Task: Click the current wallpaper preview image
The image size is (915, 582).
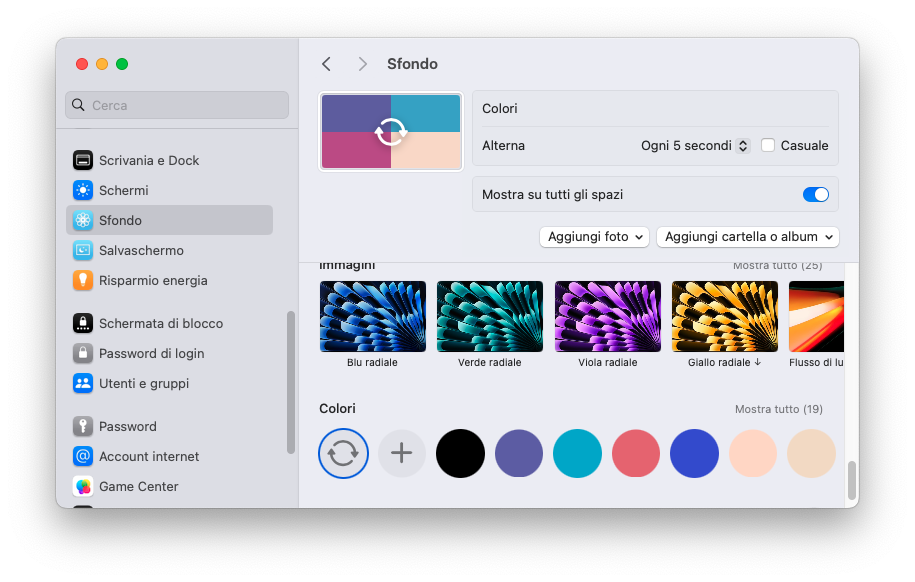Action: coord(391,132)
